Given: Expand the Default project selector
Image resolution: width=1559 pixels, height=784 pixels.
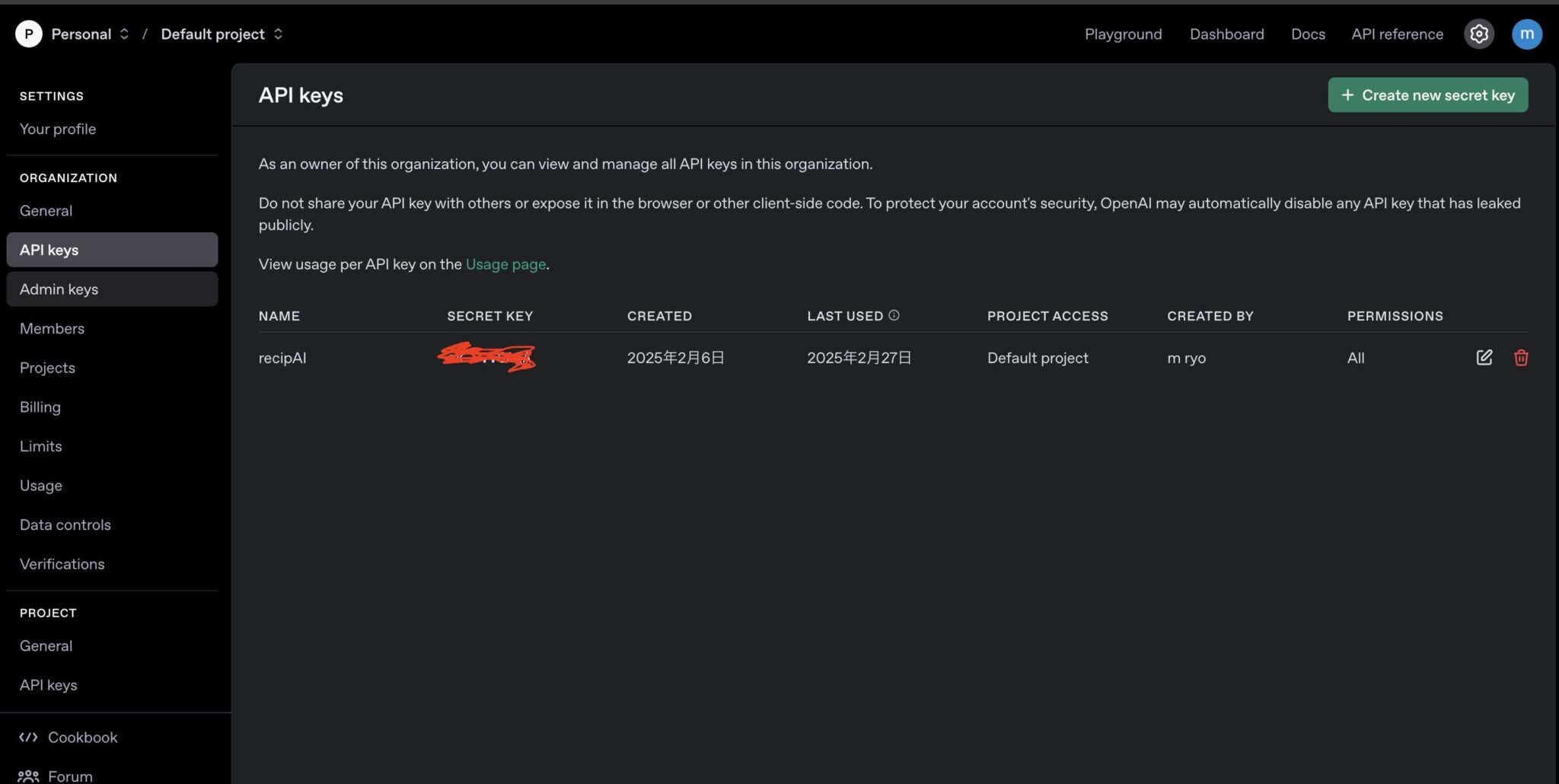Looking at the screenshot, I should tap(279, 33).
